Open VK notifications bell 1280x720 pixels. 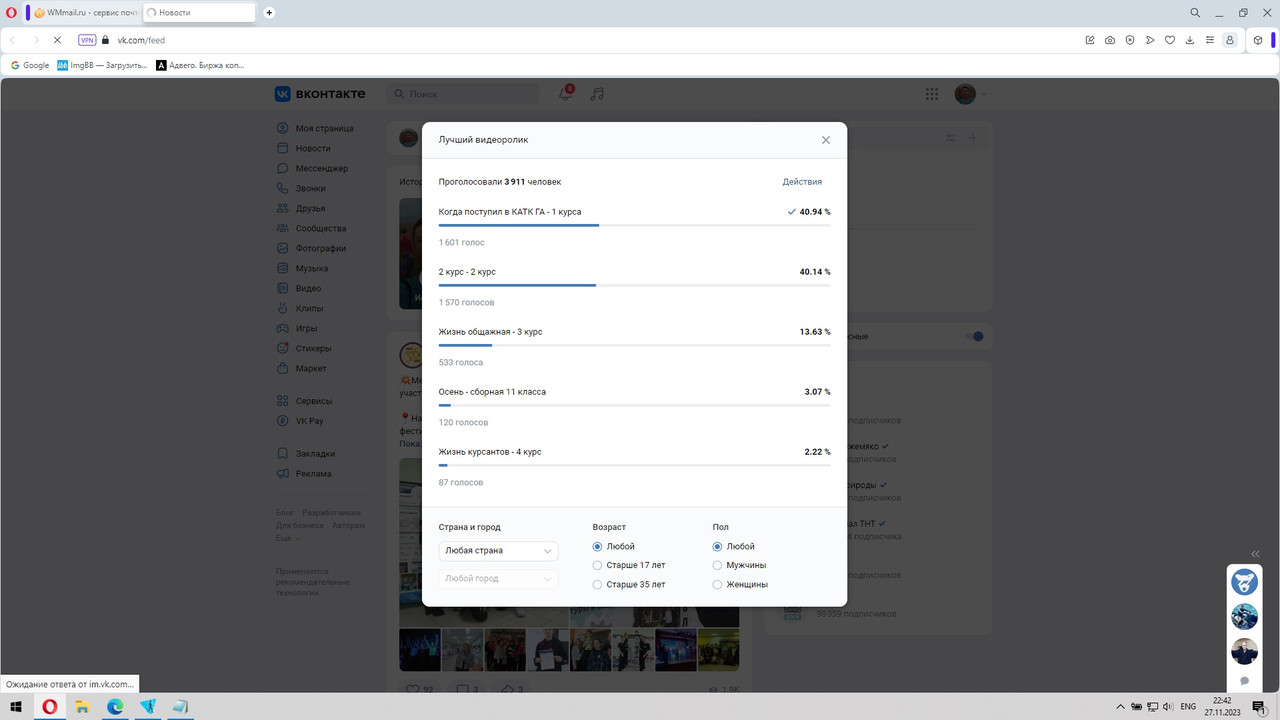coord(565,94)
